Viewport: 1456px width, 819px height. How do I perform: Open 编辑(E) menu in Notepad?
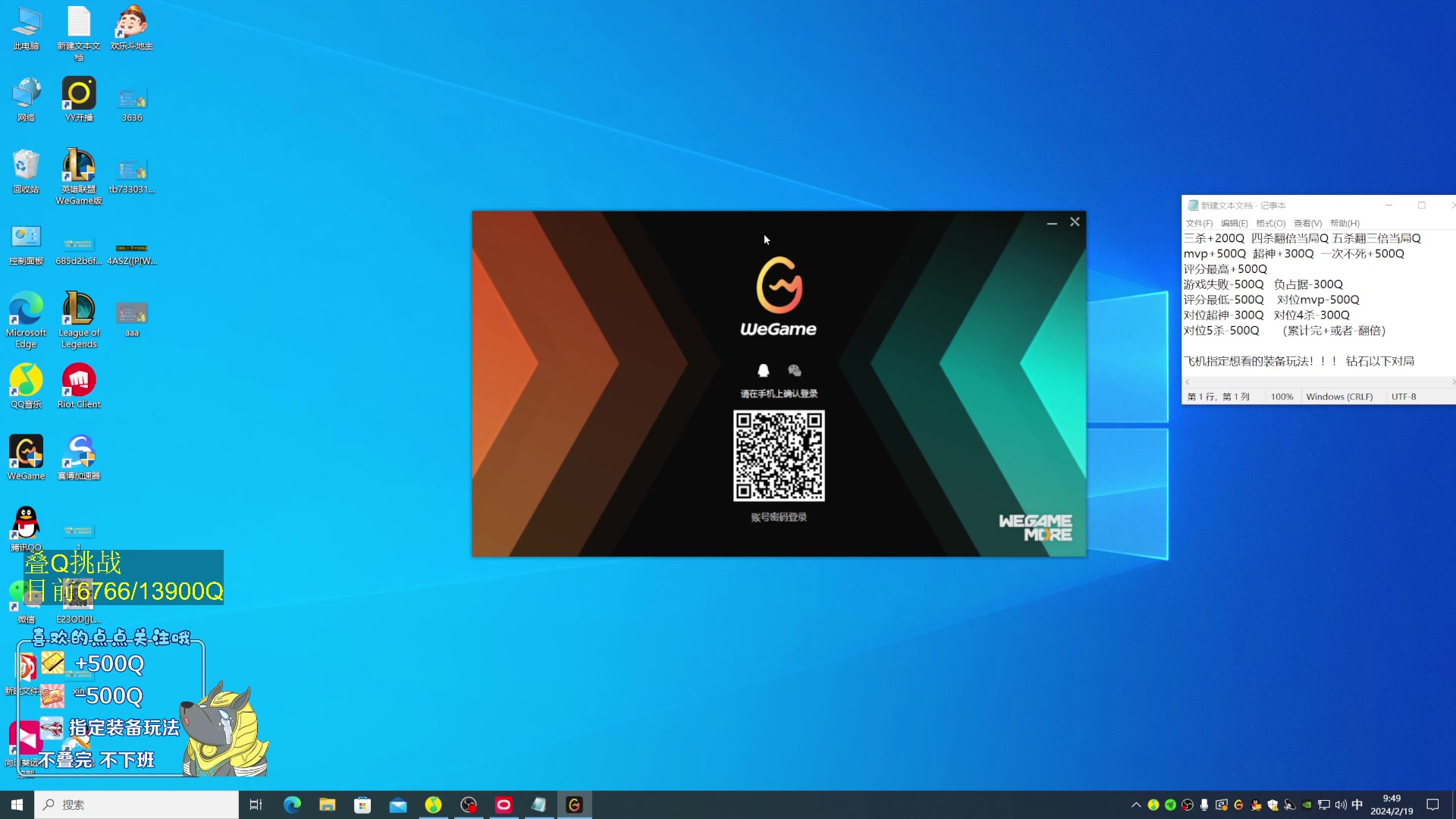[x=1234, y=223]
